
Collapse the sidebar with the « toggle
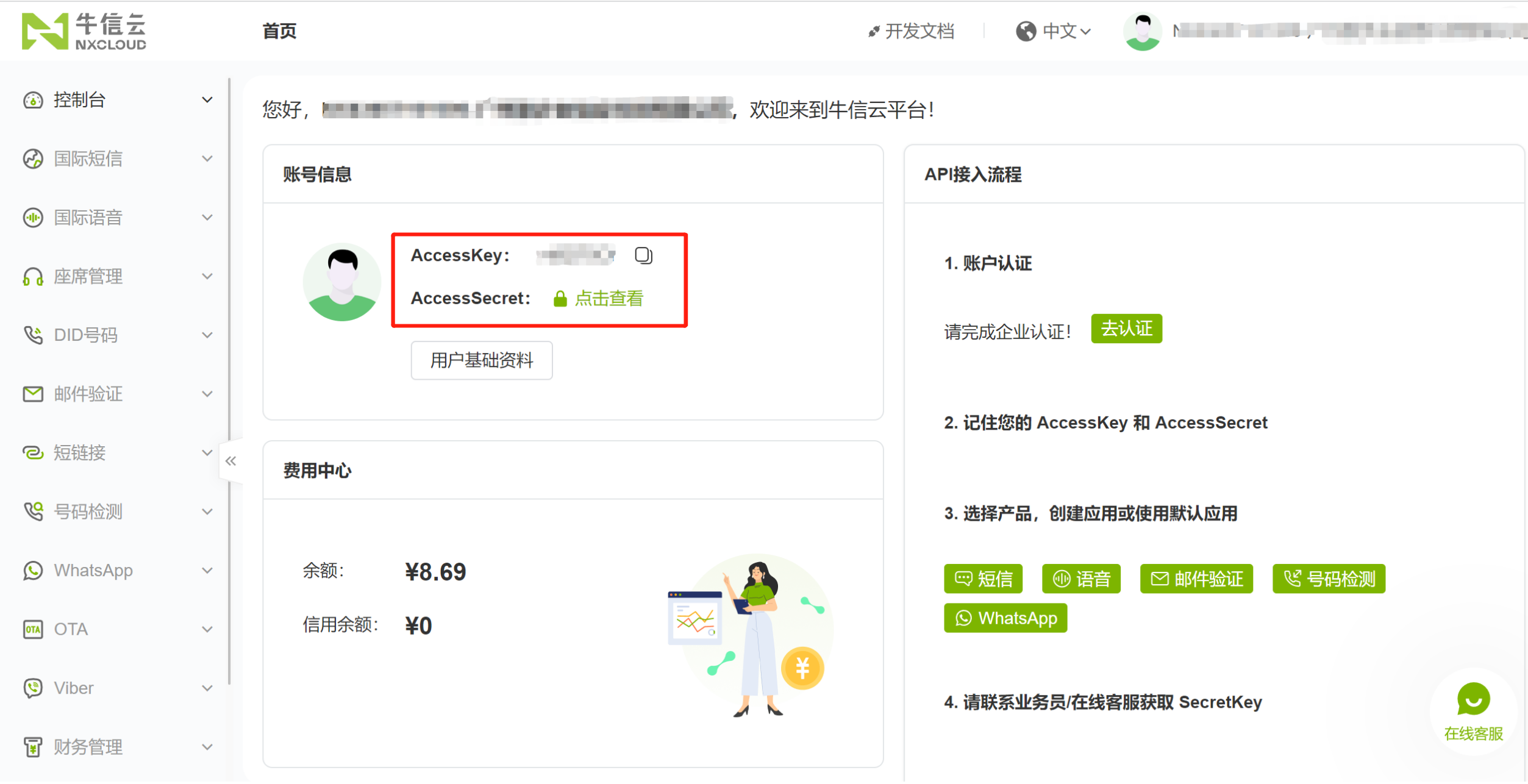tap(231, 461)
